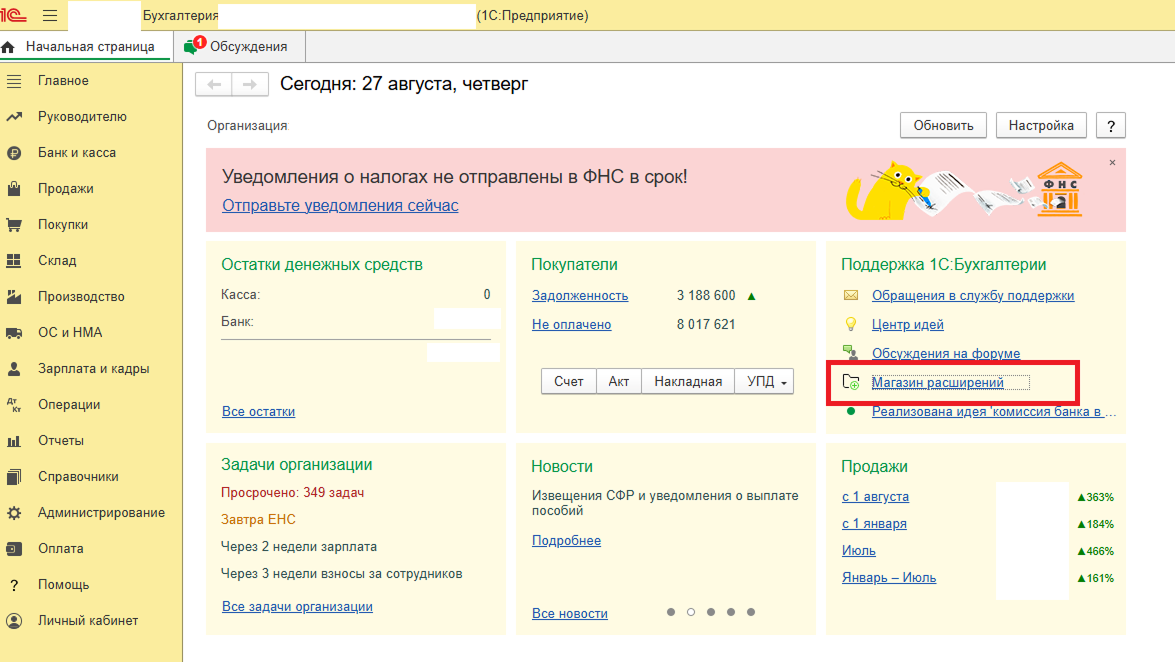Open the Задолженность link
The image size is (1175, 662).
tap(580, 295)
